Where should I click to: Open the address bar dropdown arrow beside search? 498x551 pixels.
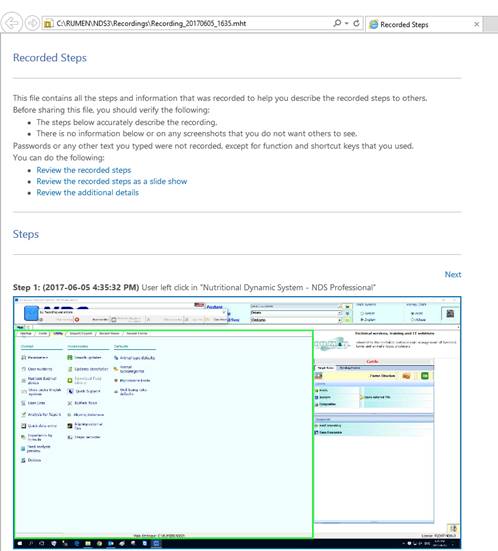pos(347,23)
